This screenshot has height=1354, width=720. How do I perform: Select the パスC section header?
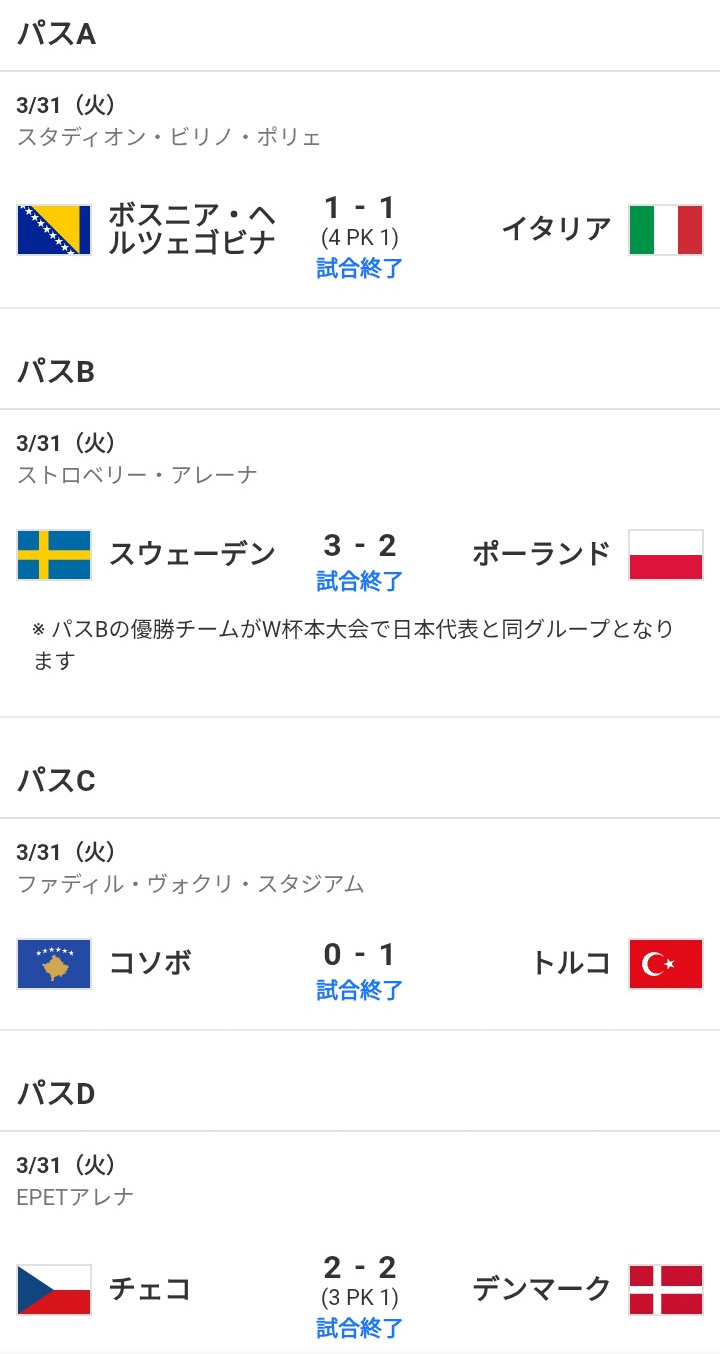[57, 781]
